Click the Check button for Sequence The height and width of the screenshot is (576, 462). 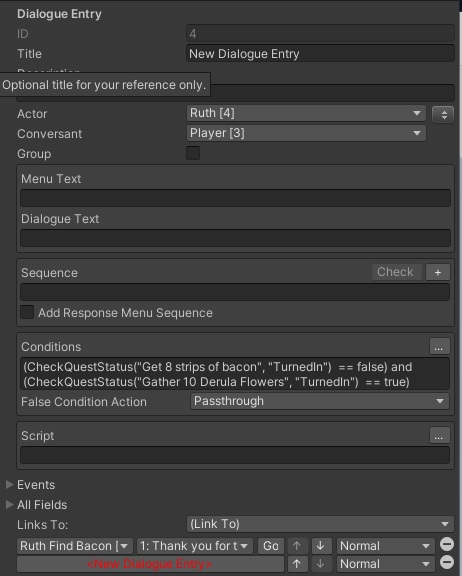click(396, 272)
